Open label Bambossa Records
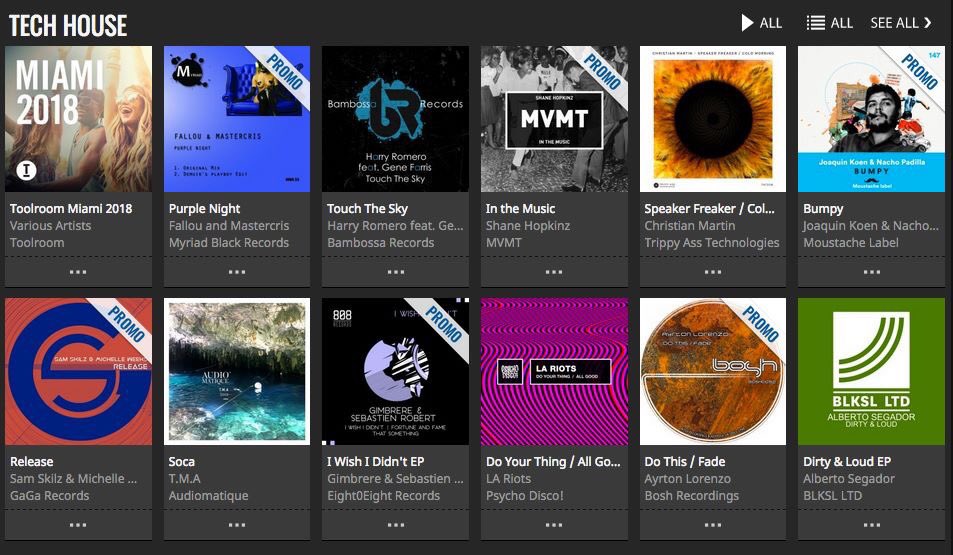Image resolution: width=953 pixels, height=555 pixels. coord(380,243)
